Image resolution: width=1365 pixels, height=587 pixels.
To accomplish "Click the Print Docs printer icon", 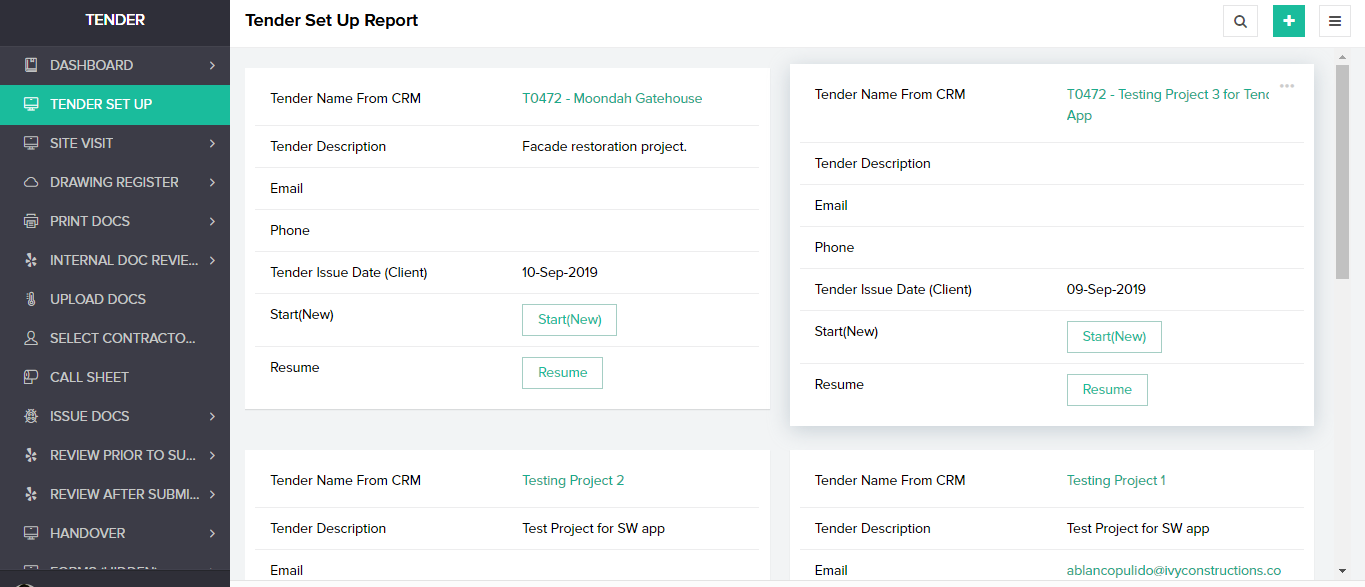I will [31, 221].
